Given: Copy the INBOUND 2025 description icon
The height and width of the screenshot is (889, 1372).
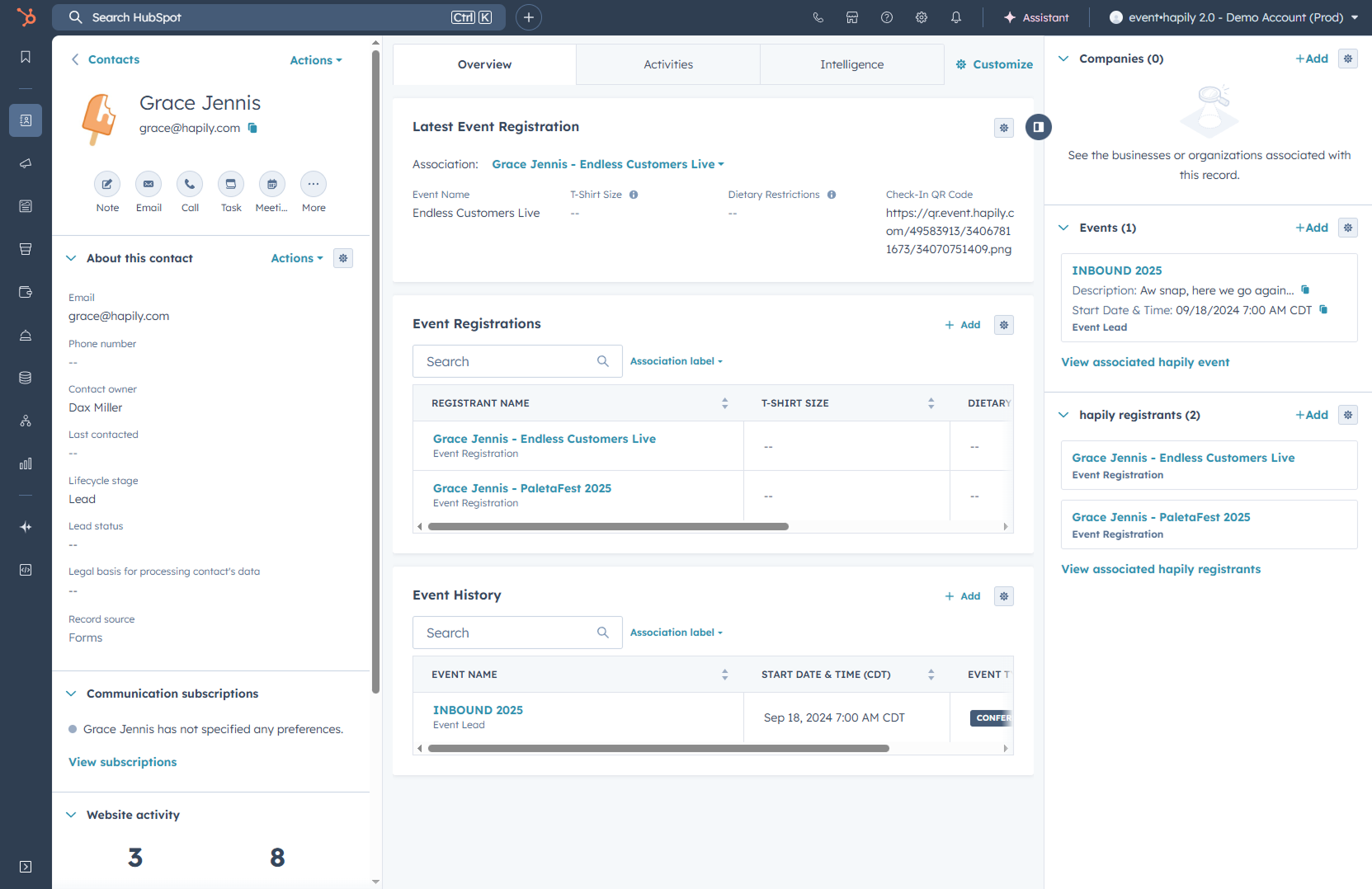Looking at the screenshot, I should [x=1305, y=289].
